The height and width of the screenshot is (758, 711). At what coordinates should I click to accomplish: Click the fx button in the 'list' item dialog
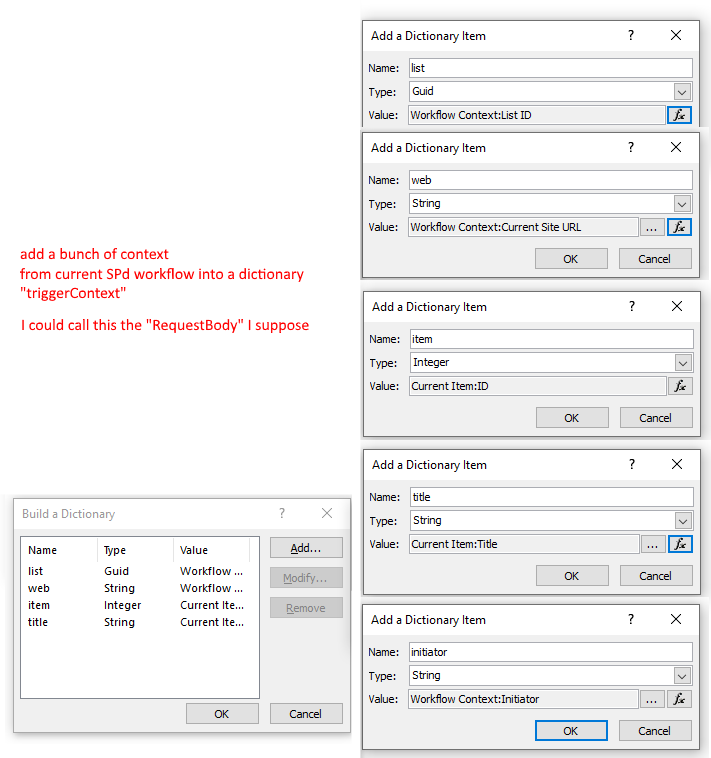click(680, 115)
